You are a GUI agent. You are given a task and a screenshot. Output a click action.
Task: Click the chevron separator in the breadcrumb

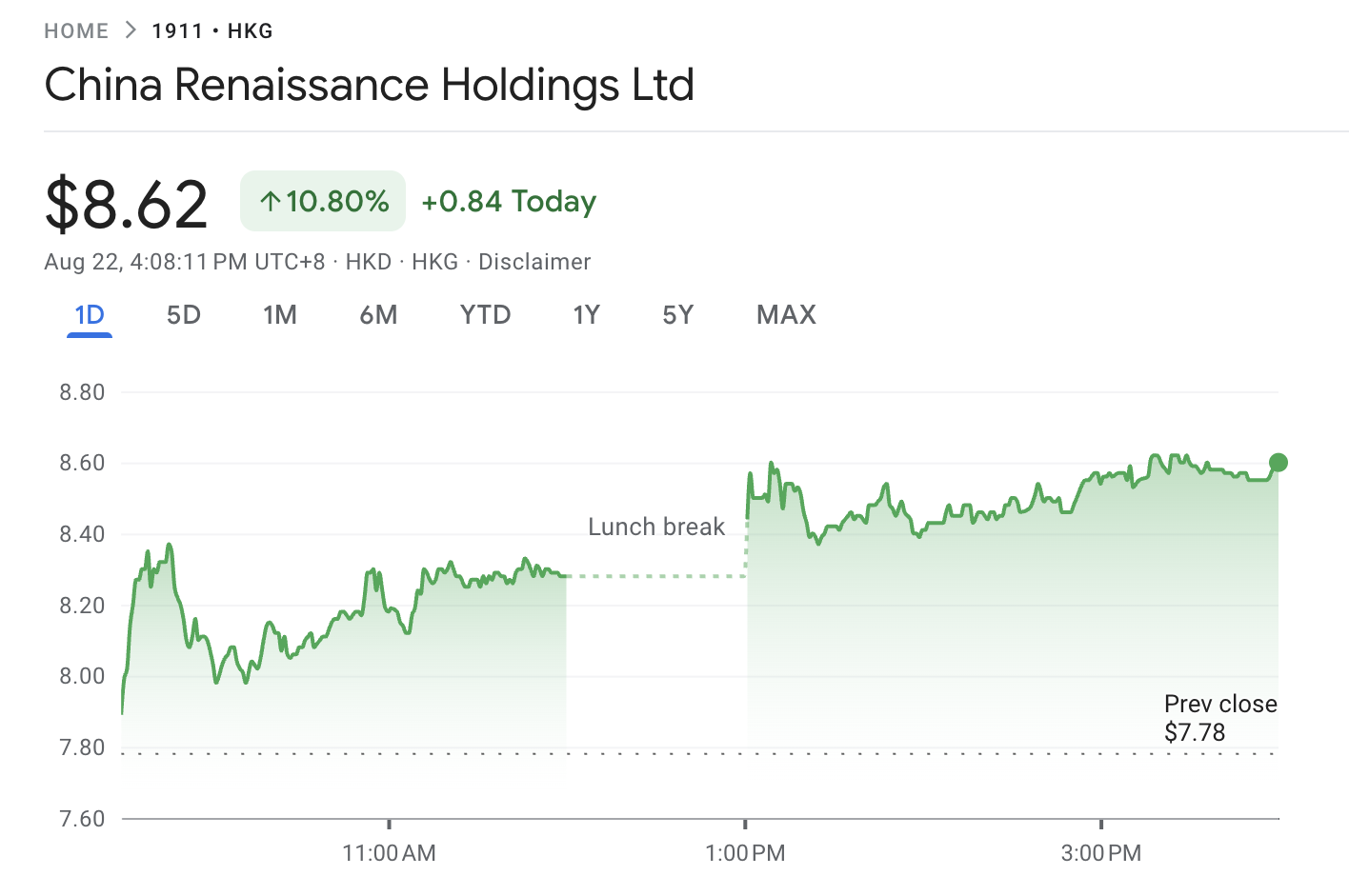(127, 30)
